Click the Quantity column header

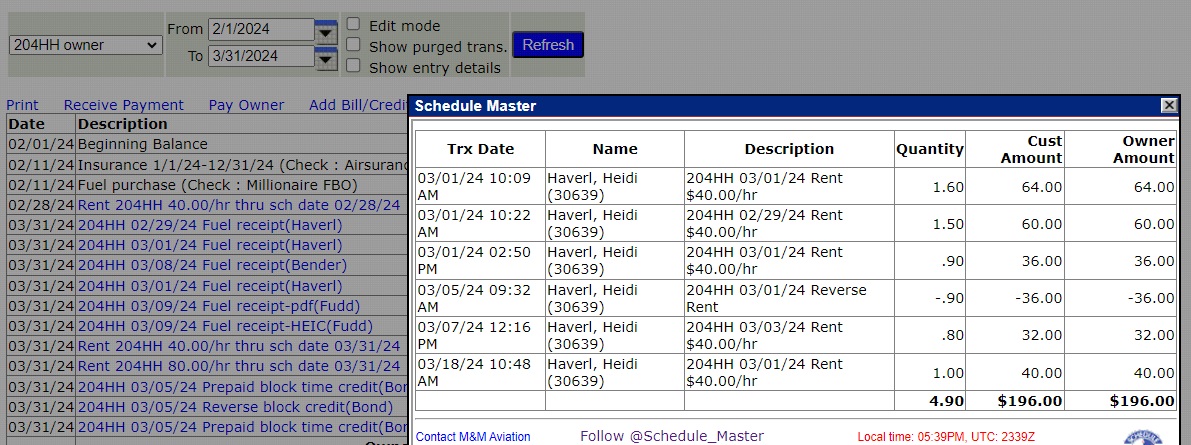point(930,150)
